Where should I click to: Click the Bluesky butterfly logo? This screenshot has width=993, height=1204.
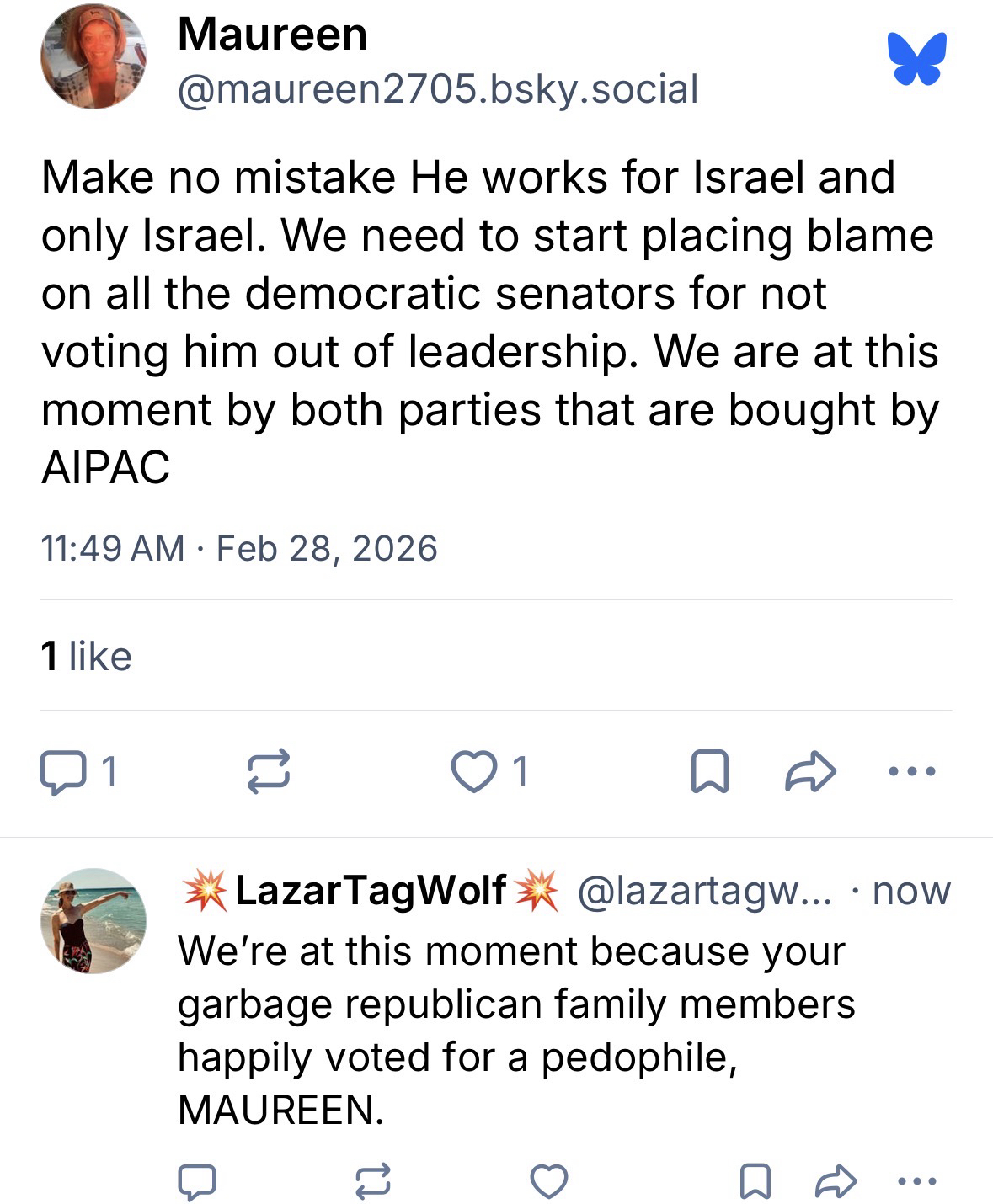click(916, 59)
